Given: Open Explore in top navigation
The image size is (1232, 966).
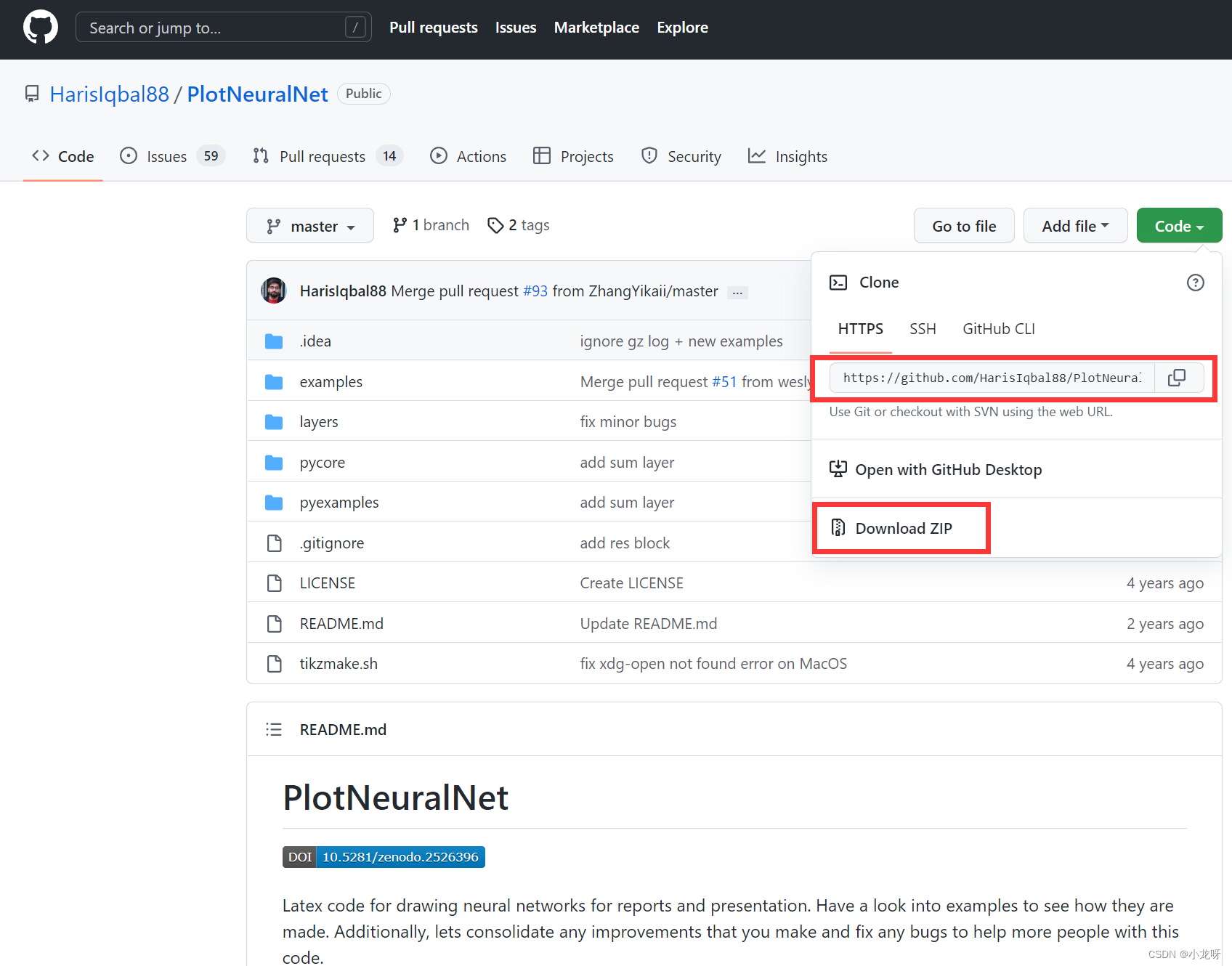Looking at the screenshot, I should click(682, 28).
